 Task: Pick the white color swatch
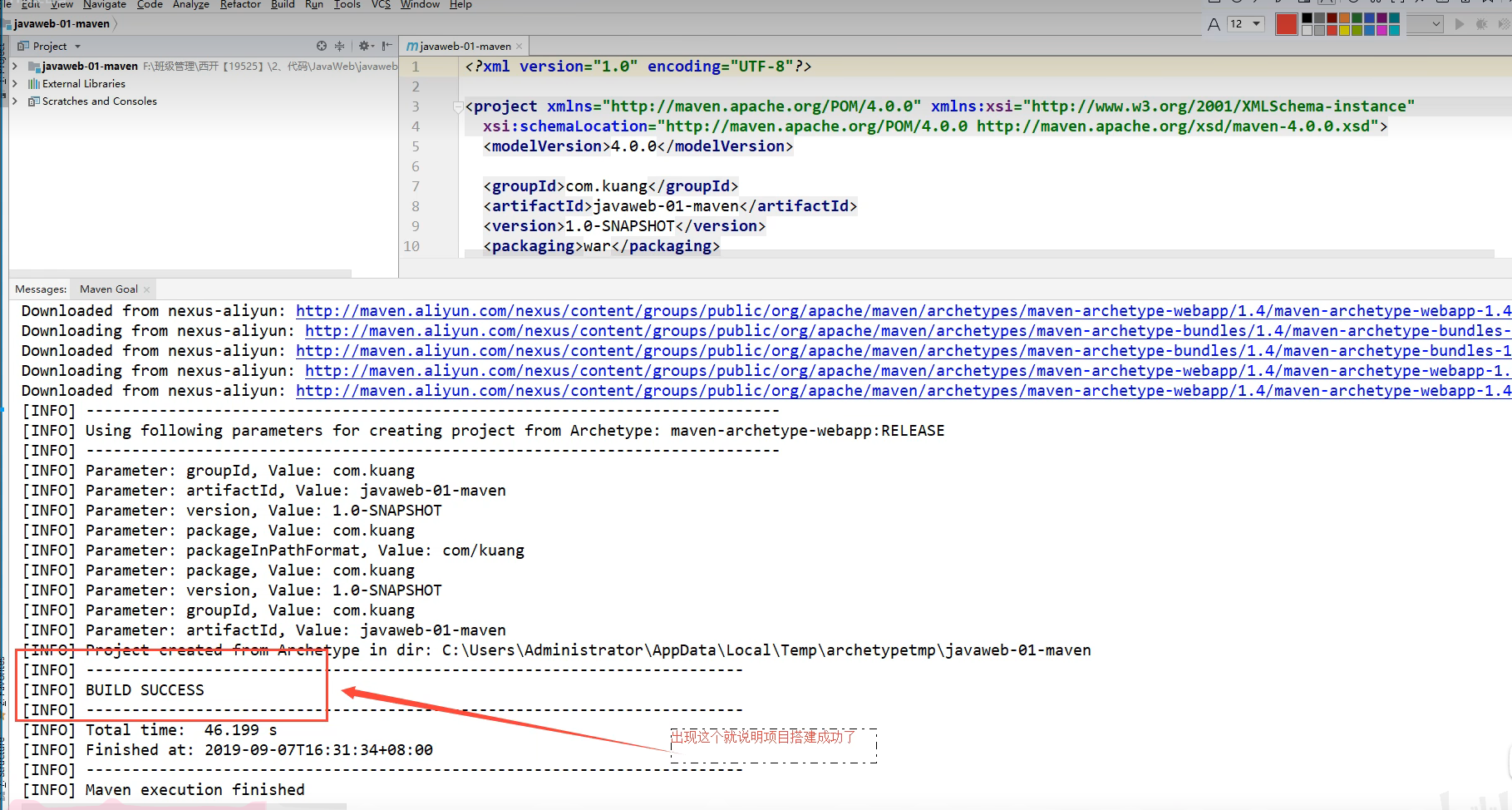pyautogui.click(x=1307, y=30)
